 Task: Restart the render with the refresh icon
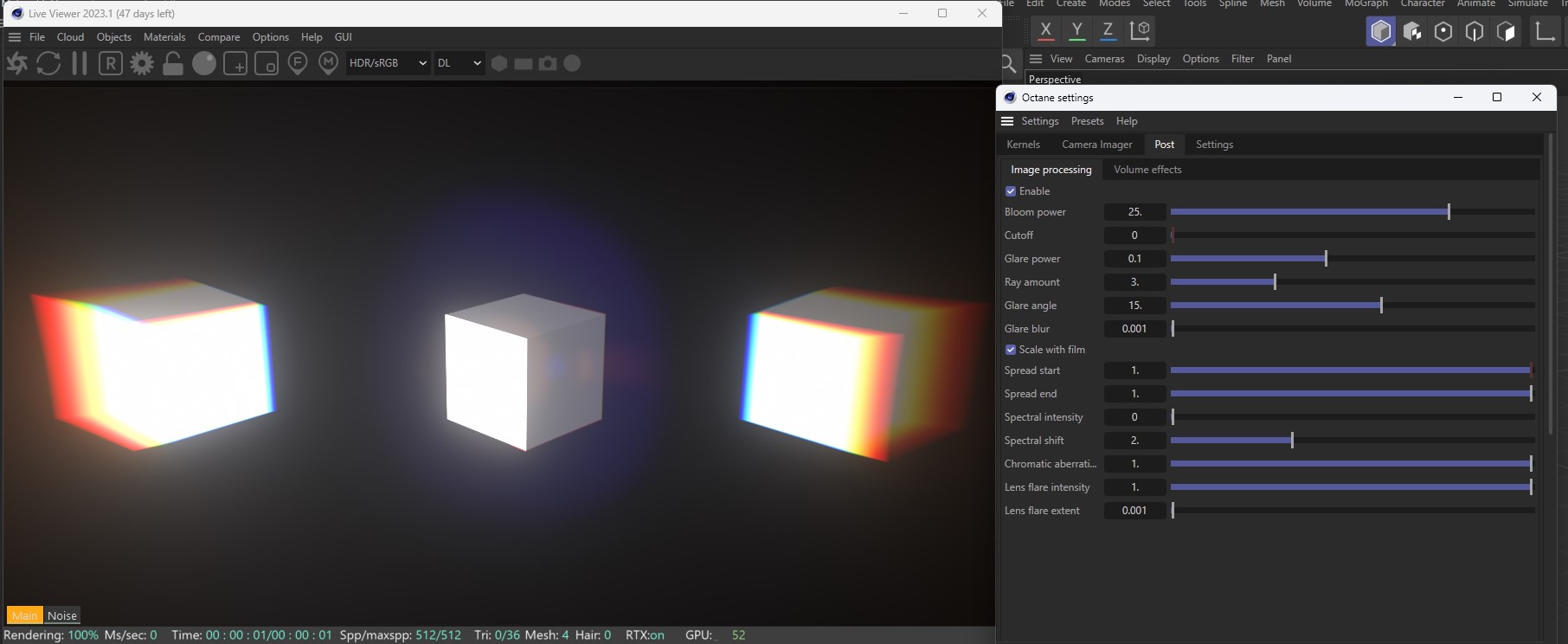pyautogui.click(x=48, y=63)
